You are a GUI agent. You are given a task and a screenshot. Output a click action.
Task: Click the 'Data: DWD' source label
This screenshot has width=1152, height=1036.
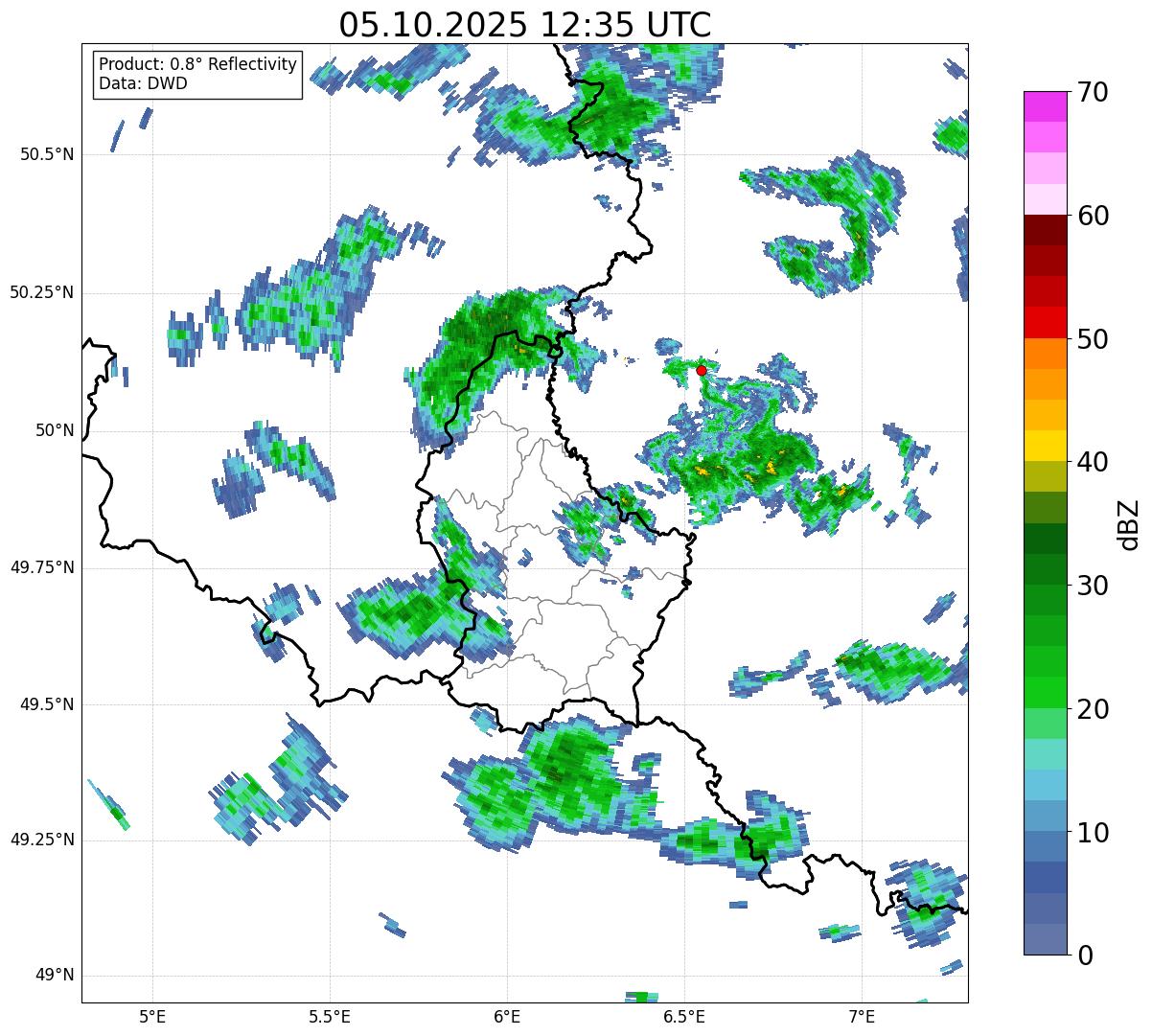tap(143, 83)
